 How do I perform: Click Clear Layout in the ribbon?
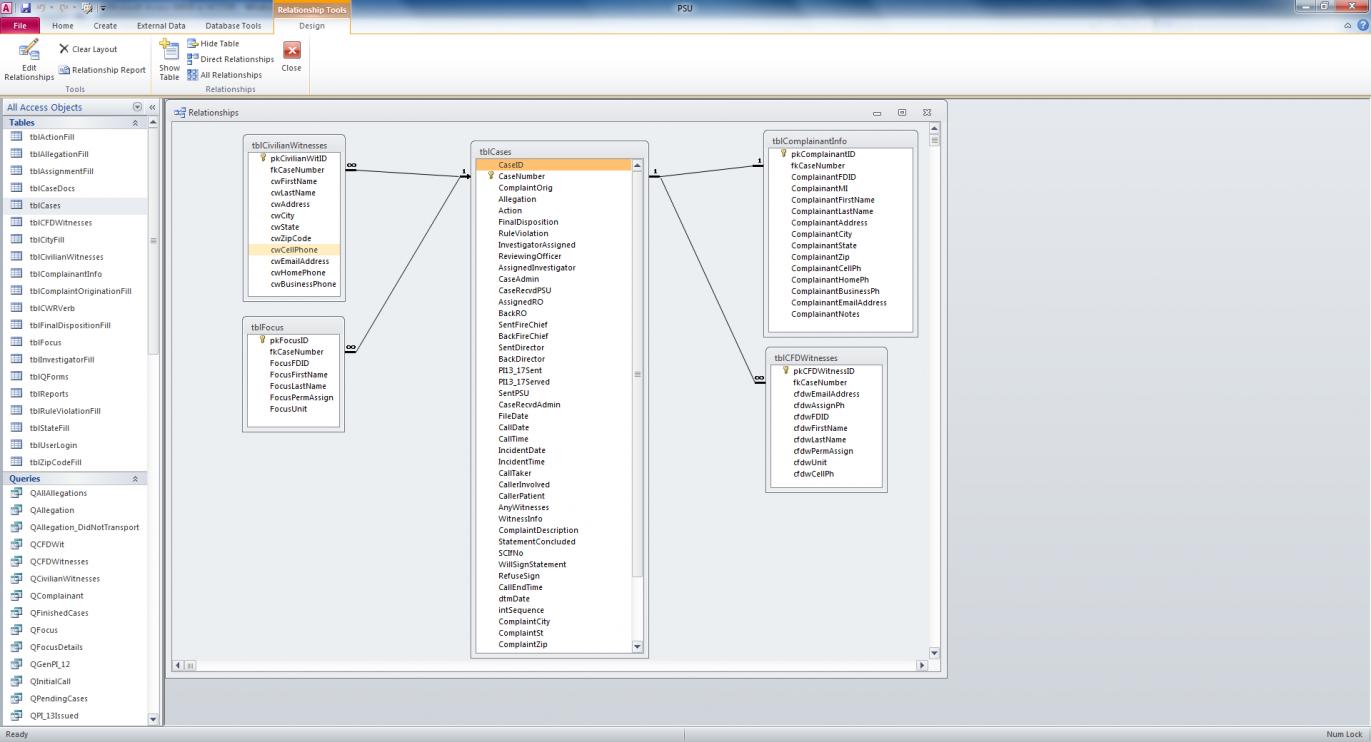click(x=88, y=49)
